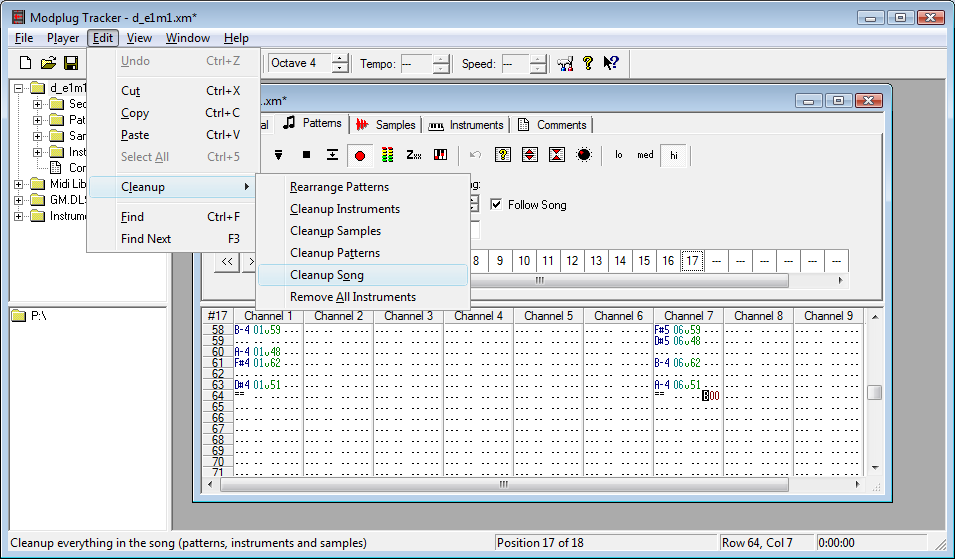Switch to the Instruments tab
This screenshot has height=559, width=955.
point(466,125)
